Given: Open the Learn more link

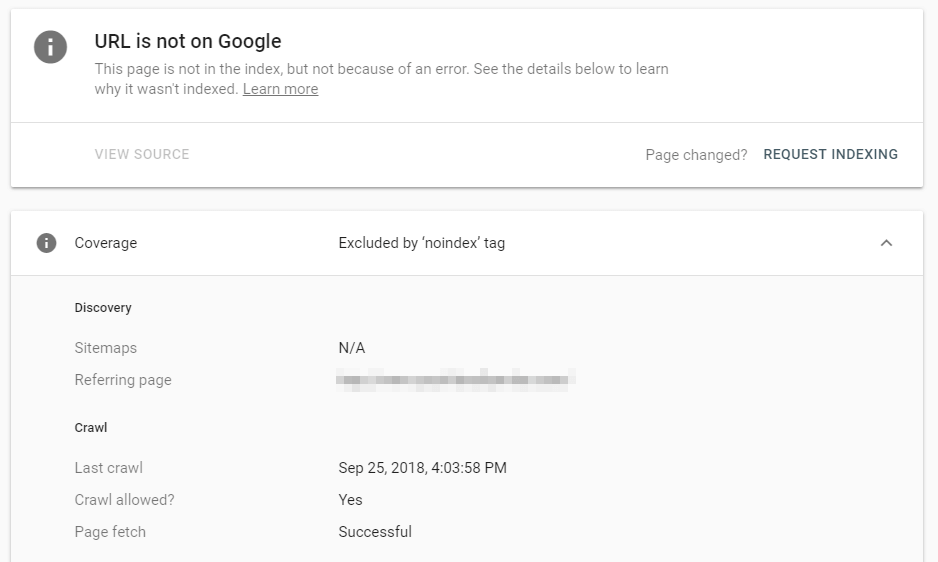Looking at the screenshot, I should coord(280,89).
